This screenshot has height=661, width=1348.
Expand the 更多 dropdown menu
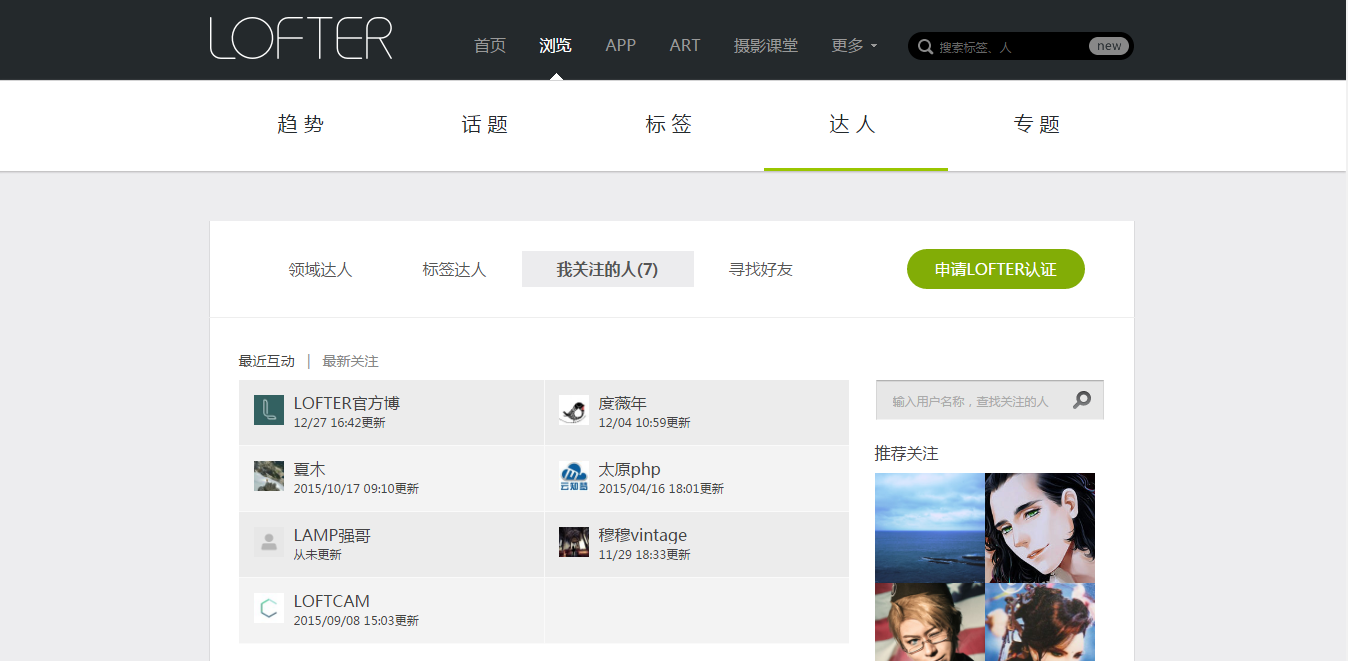click(x=854, y=46)
